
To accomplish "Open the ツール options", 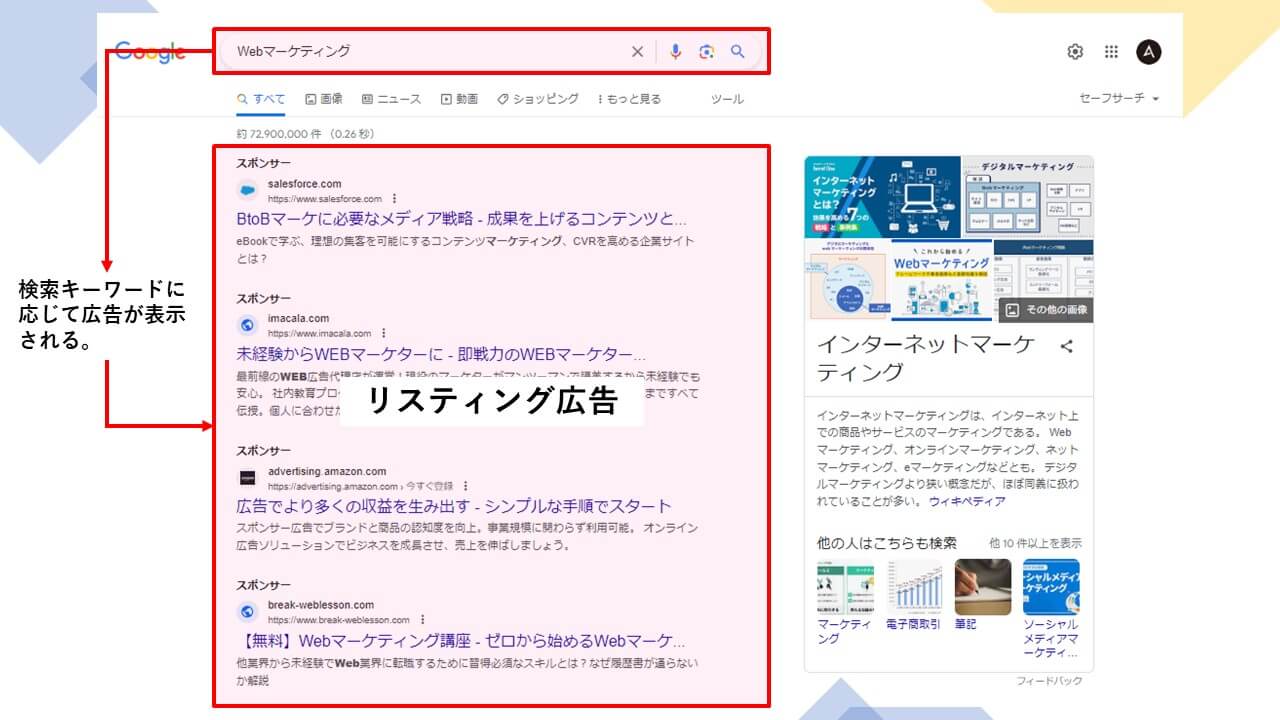I will pyautogui.click(x=727, y=99).
